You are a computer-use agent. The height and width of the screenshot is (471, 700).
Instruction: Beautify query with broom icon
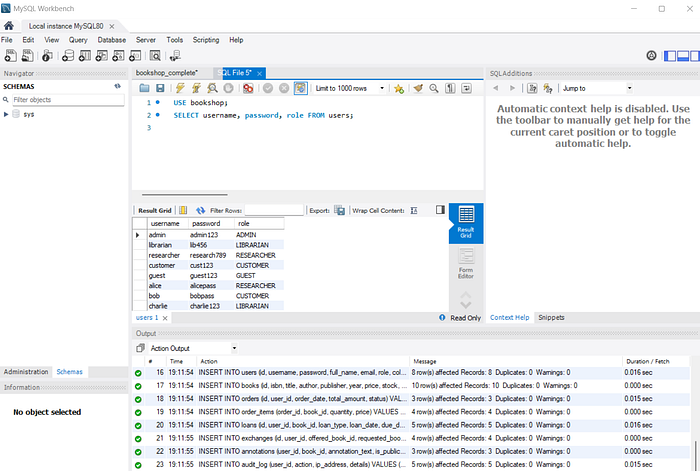point(418,88)
